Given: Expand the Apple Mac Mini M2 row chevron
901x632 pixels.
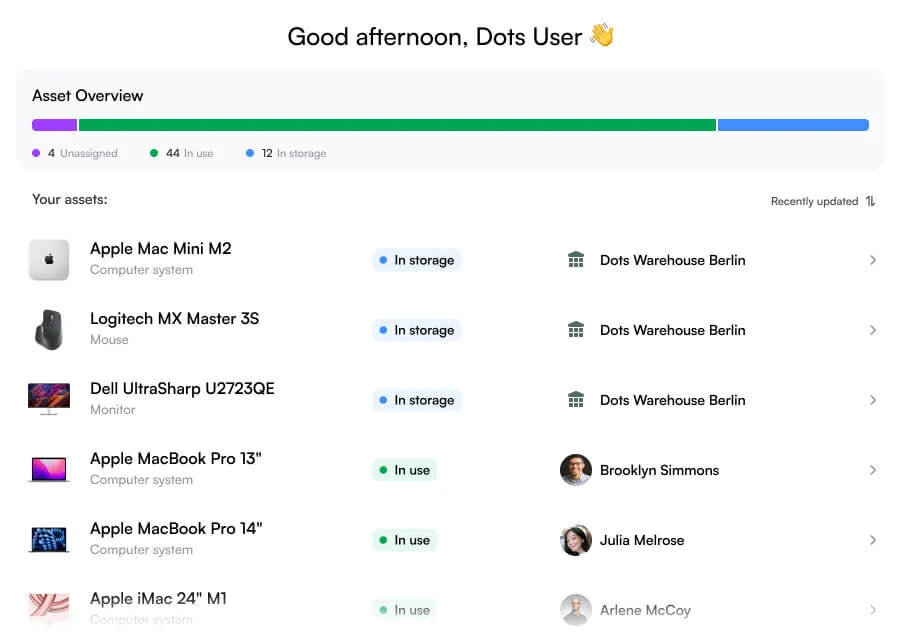Looking at the screenshot, I should 873,260.
